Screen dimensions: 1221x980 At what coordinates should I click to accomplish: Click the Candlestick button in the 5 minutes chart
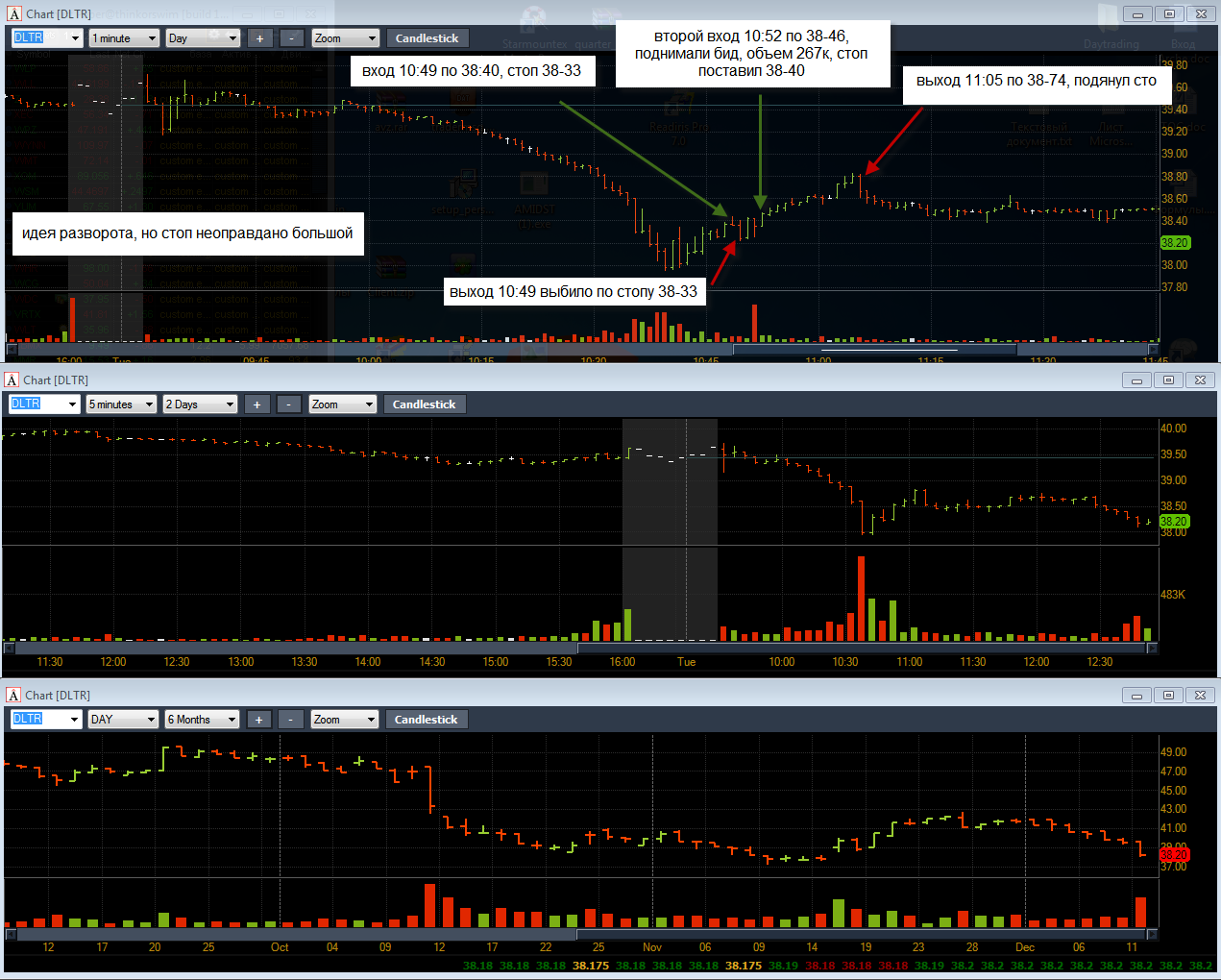[425, 404]
